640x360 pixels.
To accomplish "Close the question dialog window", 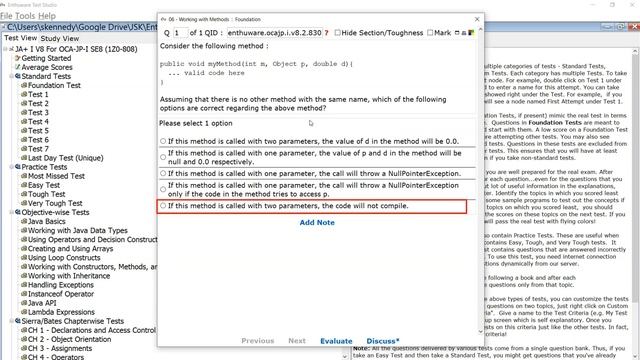I will [477, 19].
